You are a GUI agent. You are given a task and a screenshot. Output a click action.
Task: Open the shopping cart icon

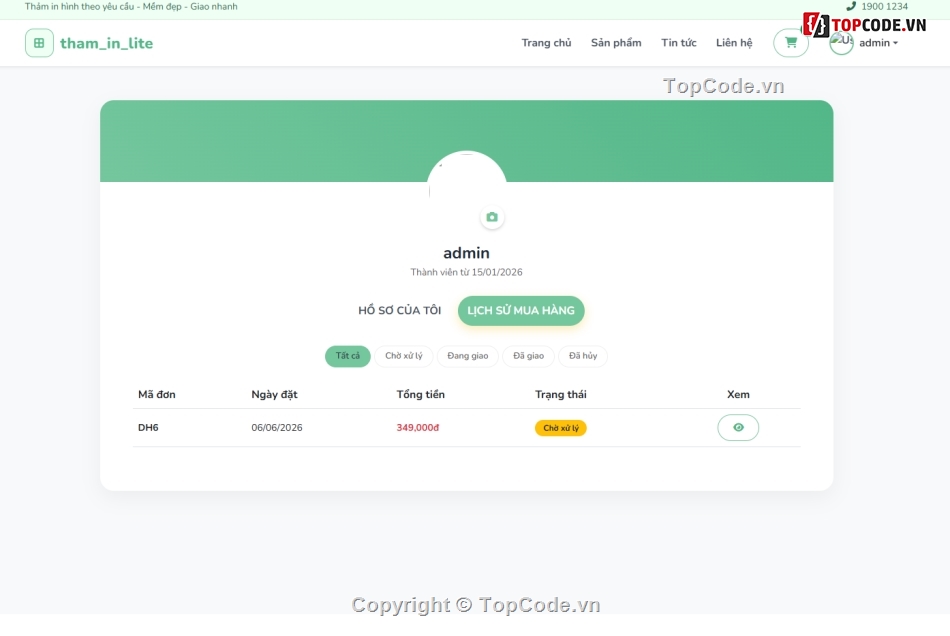click(791, 42)
